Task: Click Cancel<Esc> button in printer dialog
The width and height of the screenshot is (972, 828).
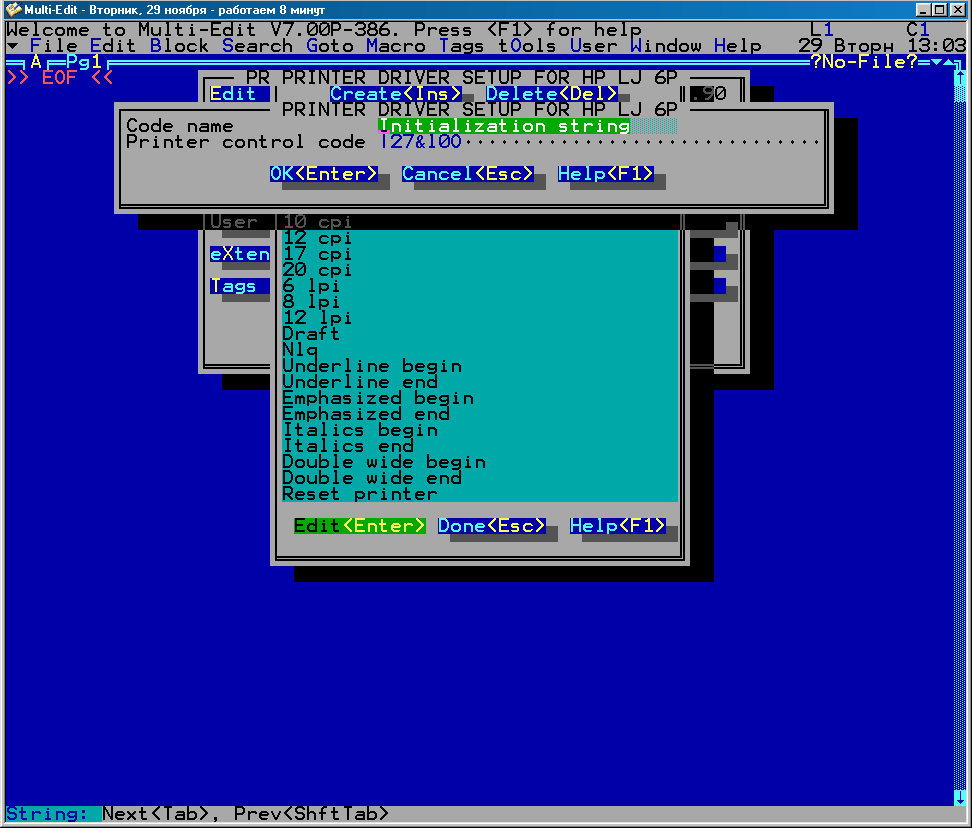Action: tap(467, 174)
